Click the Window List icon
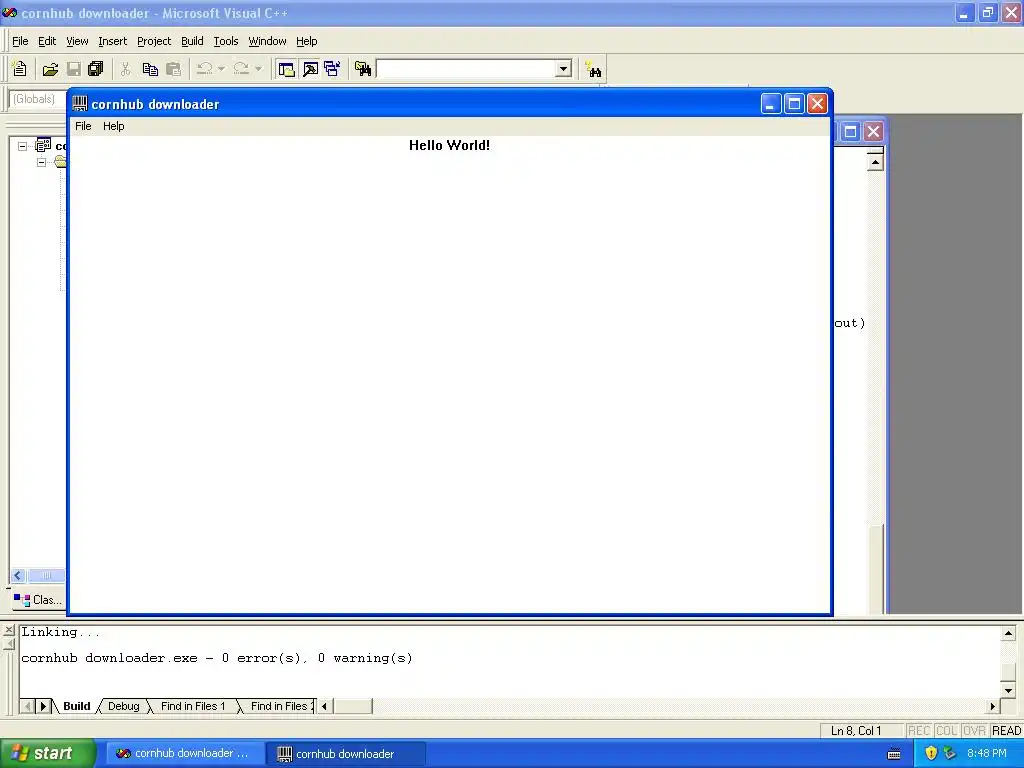The width and height of the screenshot is (1024, 768). 332,69
